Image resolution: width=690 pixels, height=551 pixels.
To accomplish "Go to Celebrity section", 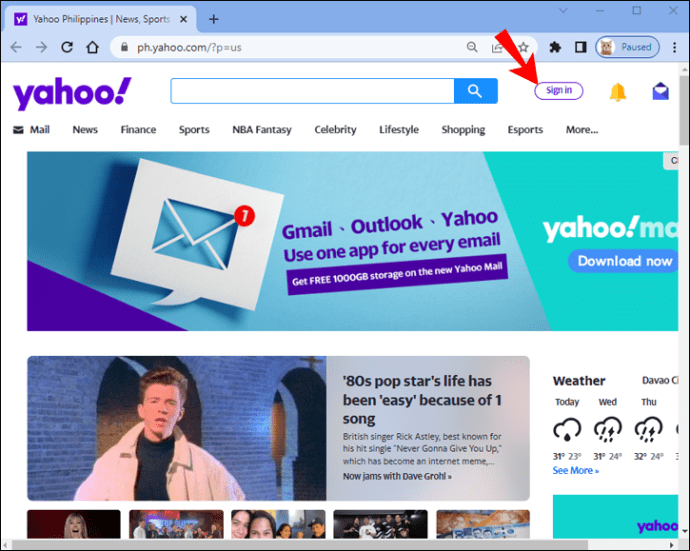I will (335, 130).
